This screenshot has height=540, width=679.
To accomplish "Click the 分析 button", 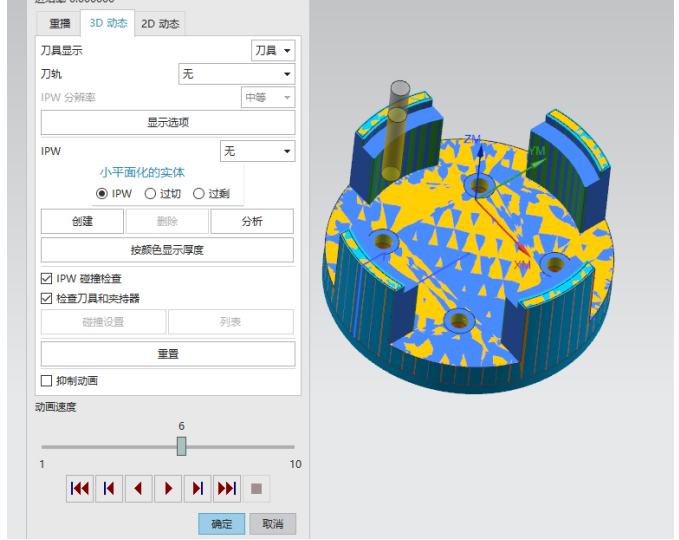I will pos(252,221).
